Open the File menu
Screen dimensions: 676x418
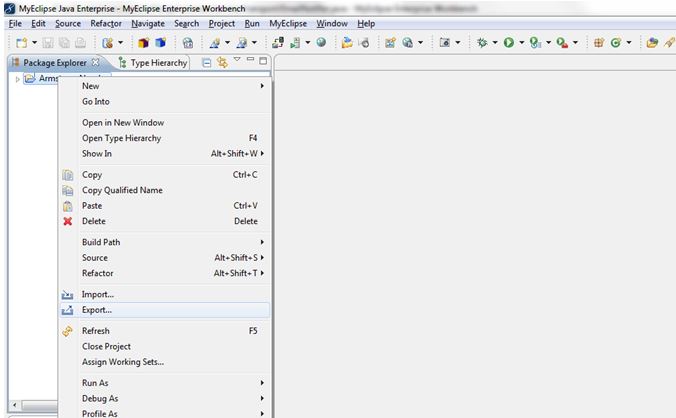(x=15, y=24)
